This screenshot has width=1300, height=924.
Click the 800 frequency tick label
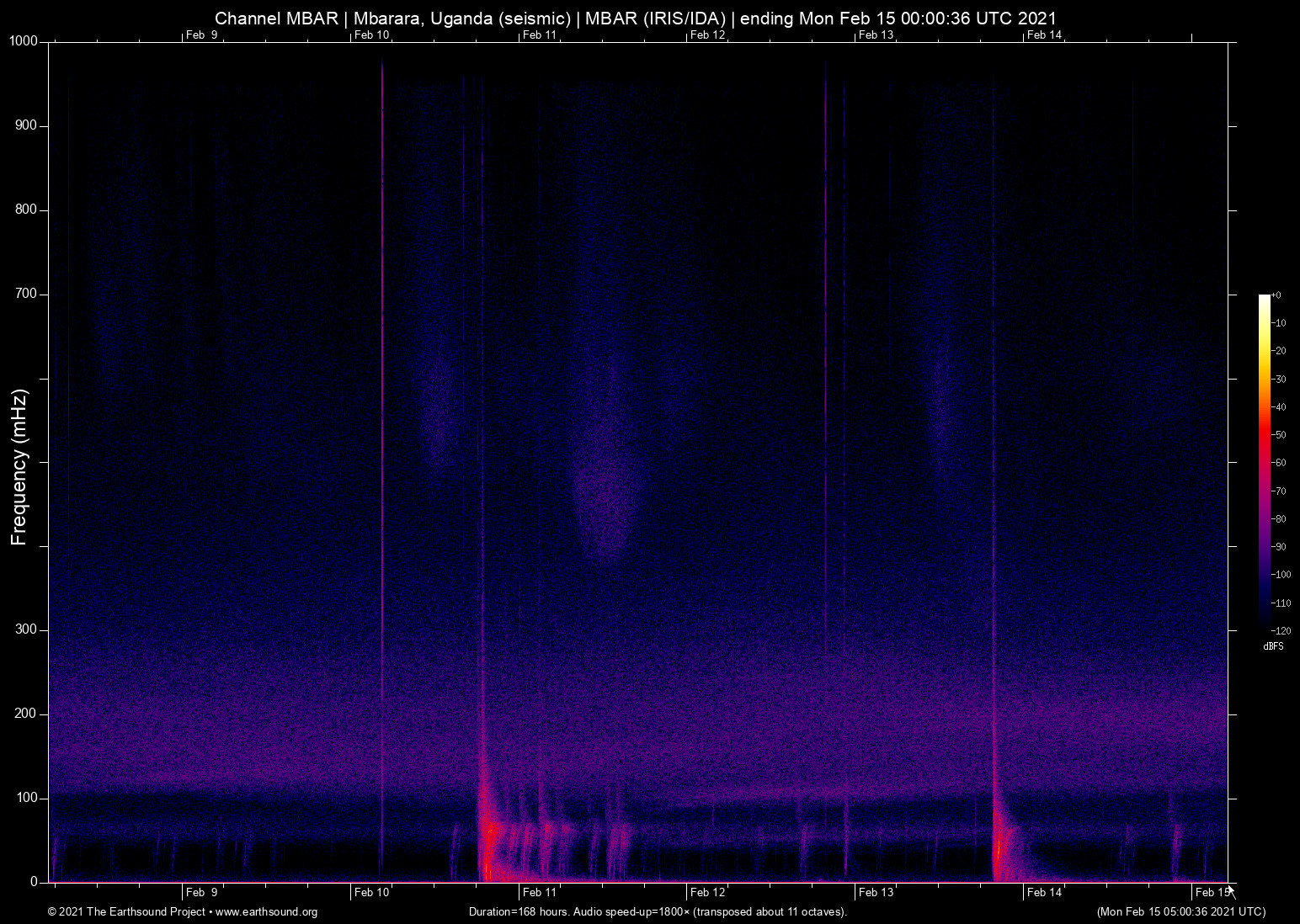pos(27,210)
